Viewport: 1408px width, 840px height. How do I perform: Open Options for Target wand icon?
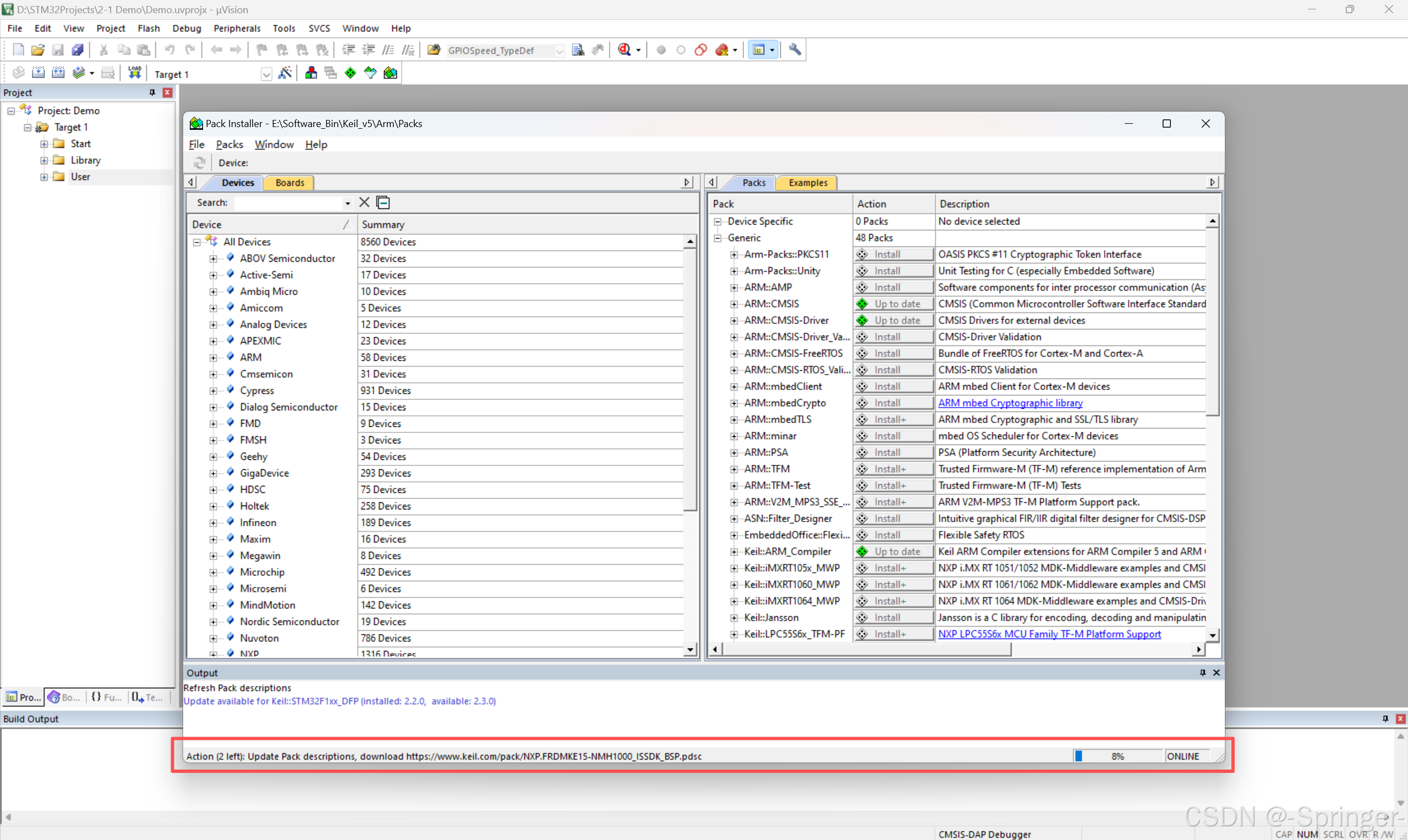tap(285, 73)
